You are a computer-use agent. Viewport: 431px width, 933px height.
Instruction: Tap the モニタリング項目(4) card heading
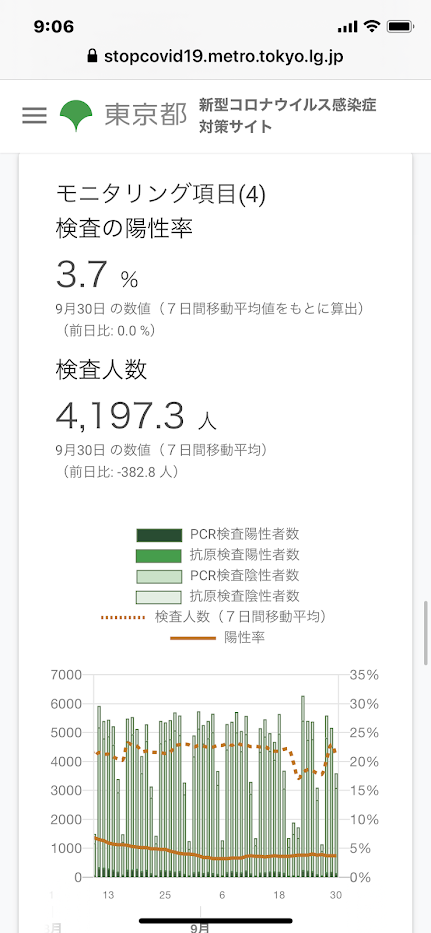[x=161, y=193]
